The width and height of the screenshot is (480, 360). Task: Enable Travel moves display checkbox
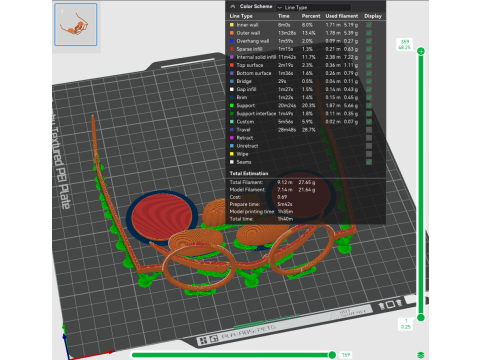369,130
